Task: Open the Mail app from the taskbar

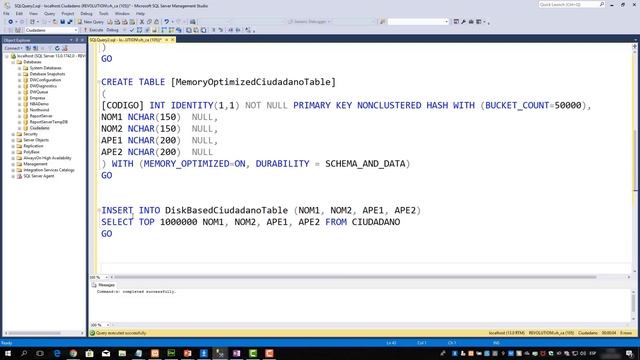Action: (106, 353)
